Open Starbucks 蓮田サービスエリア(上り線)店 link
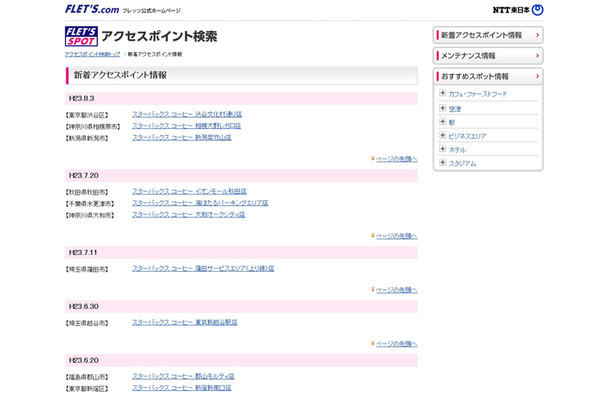This screenshot has height=400, width=610. 203,268
